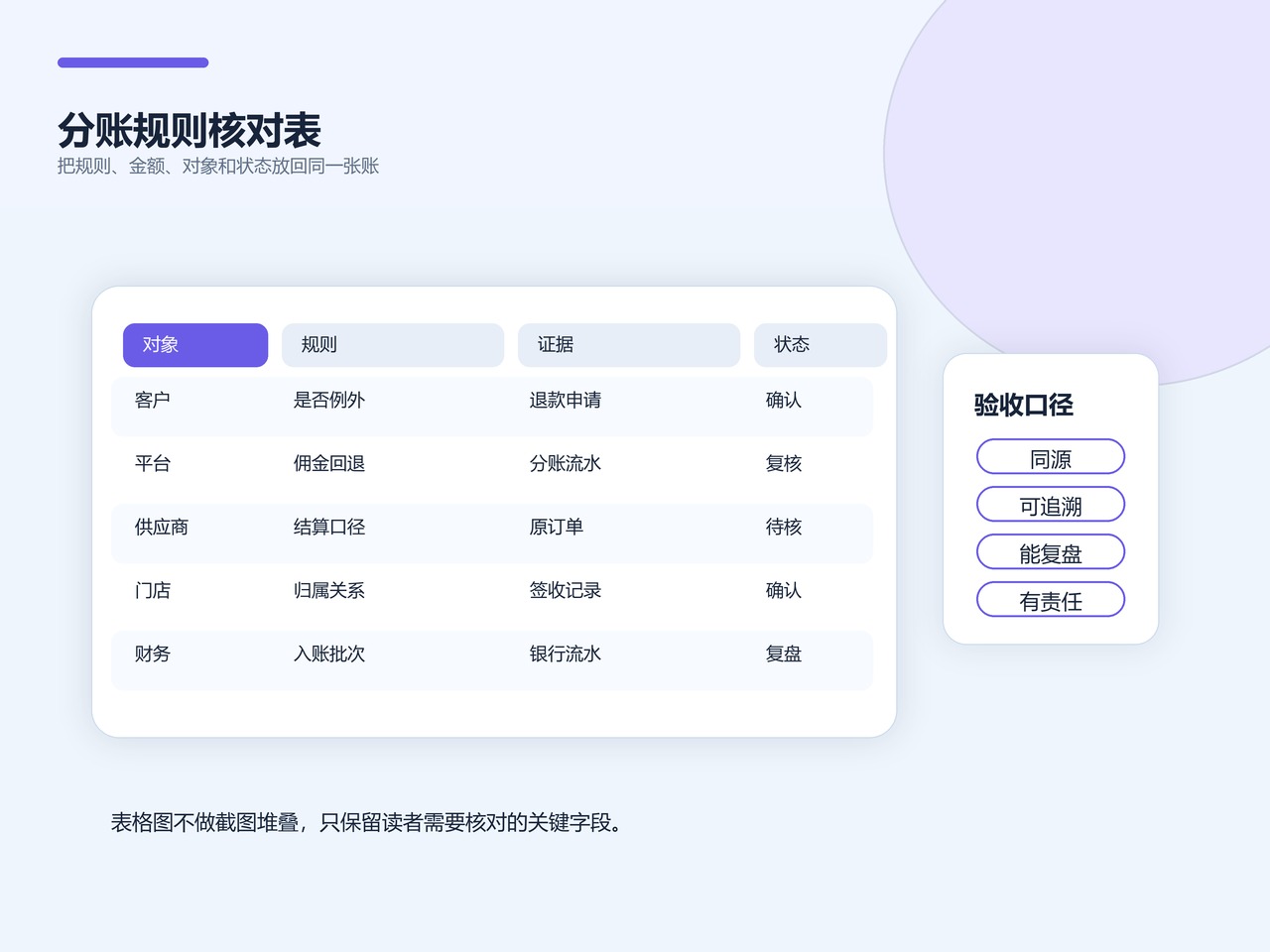Select the 客户 cell

pos(153,400)
